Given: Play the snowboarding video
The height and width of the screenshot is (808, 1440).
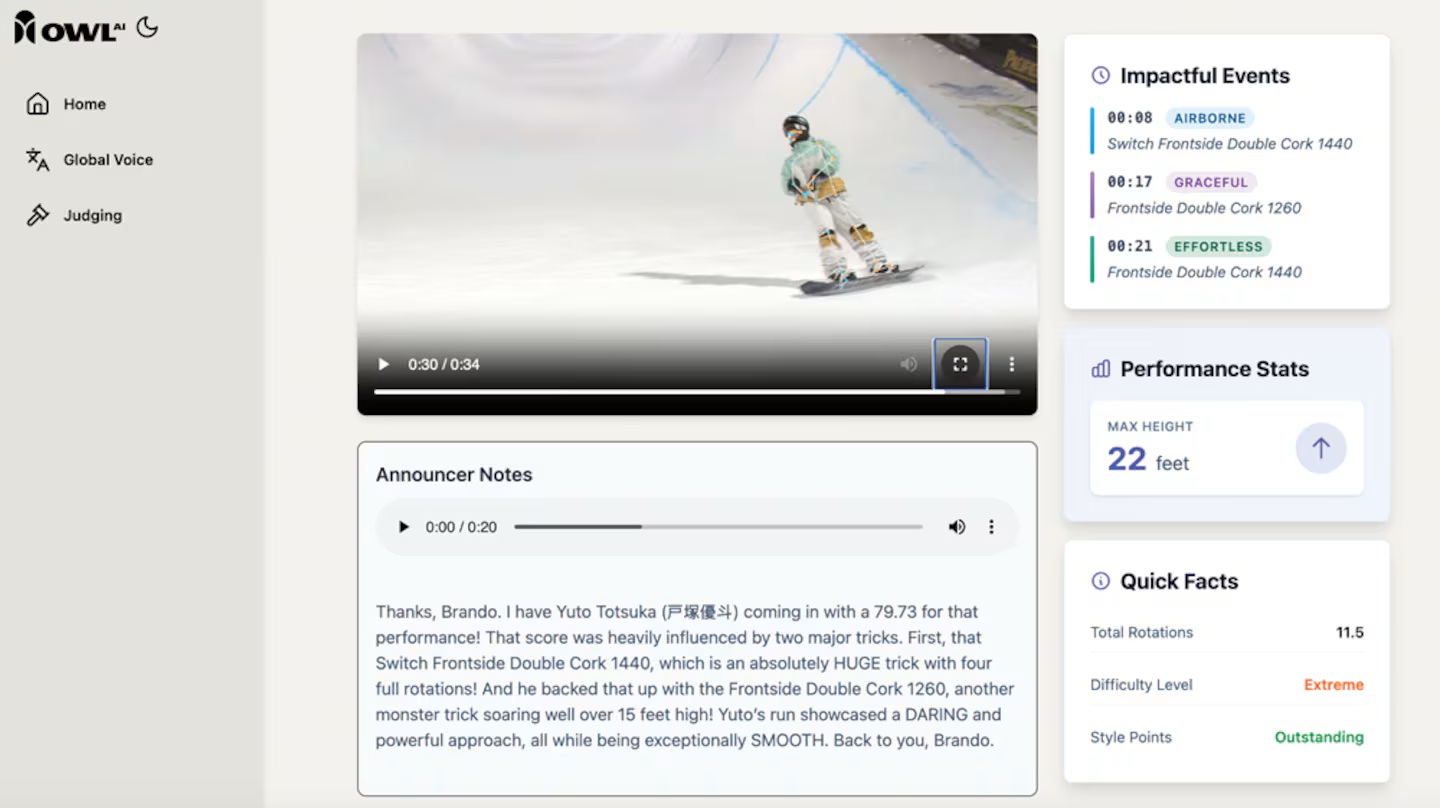Looking at the screenshot, I should click(x=383, y=365).
